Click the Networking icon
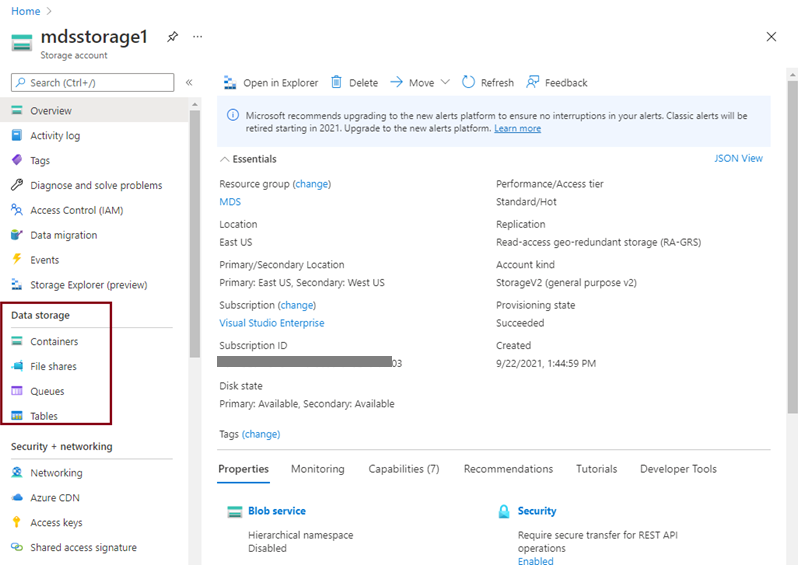Screen dimensions: 798x565 click(x=17, y=472)
